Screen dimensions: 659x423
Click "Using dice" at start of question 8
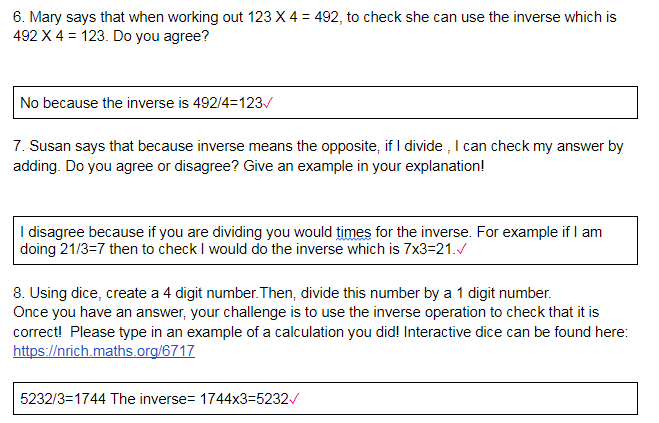pos(65,293)
